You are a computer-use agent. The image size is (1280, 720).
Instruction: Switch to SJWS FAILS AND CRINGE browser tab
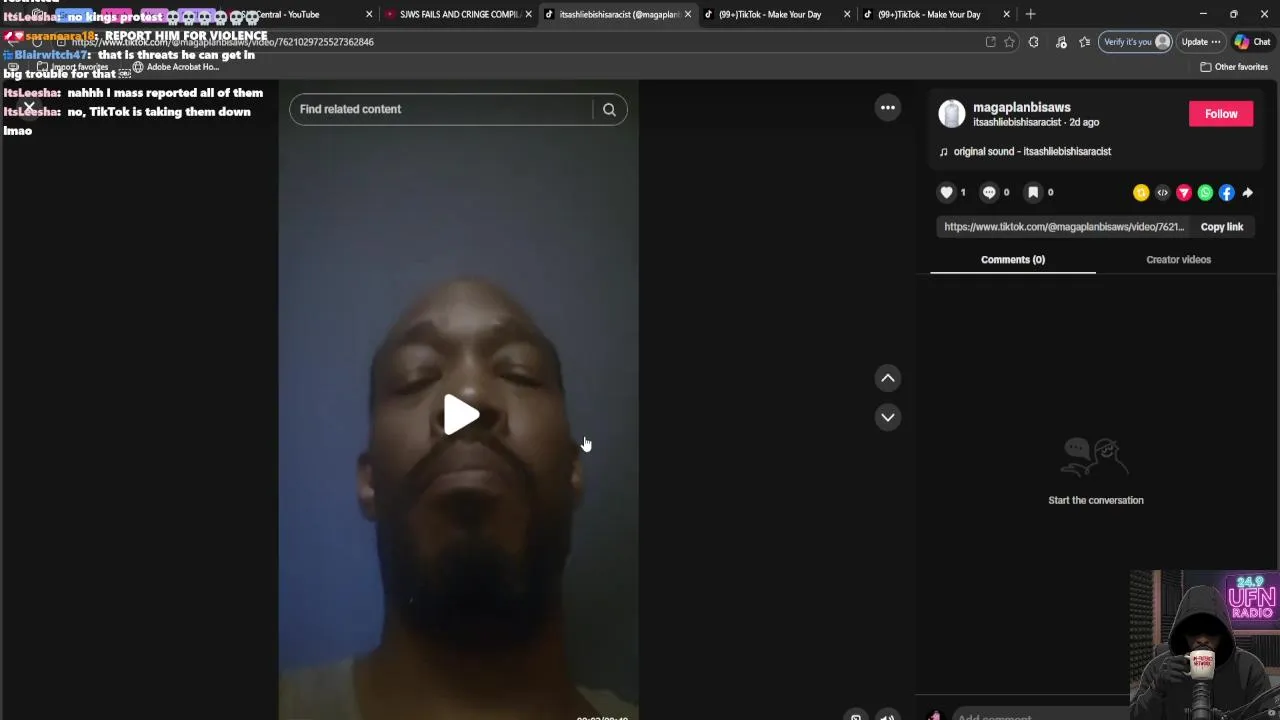point(458,14)
